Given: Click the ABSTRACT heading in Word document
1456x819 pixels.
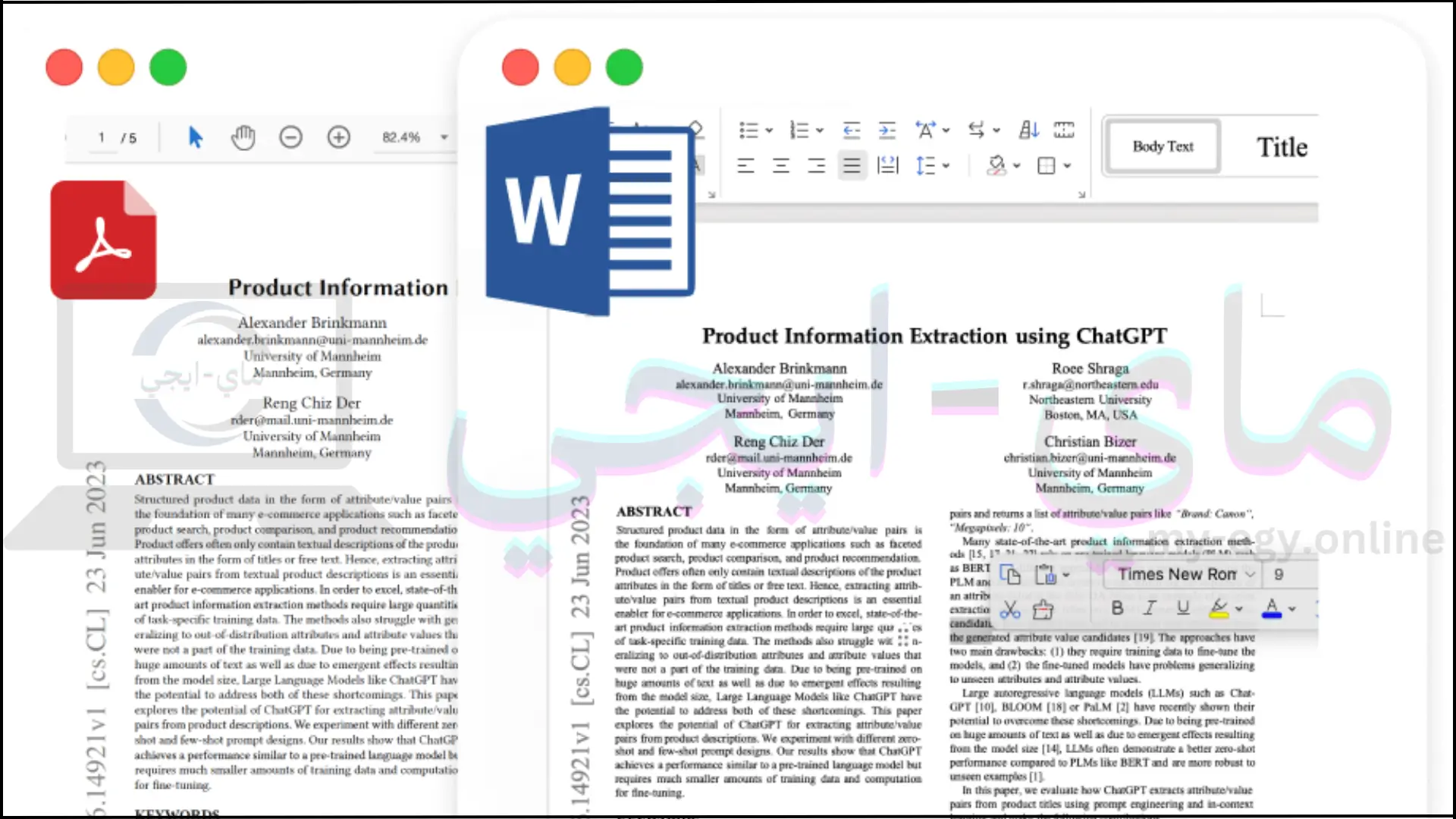Looking at the screenshot, I should 654,512.
